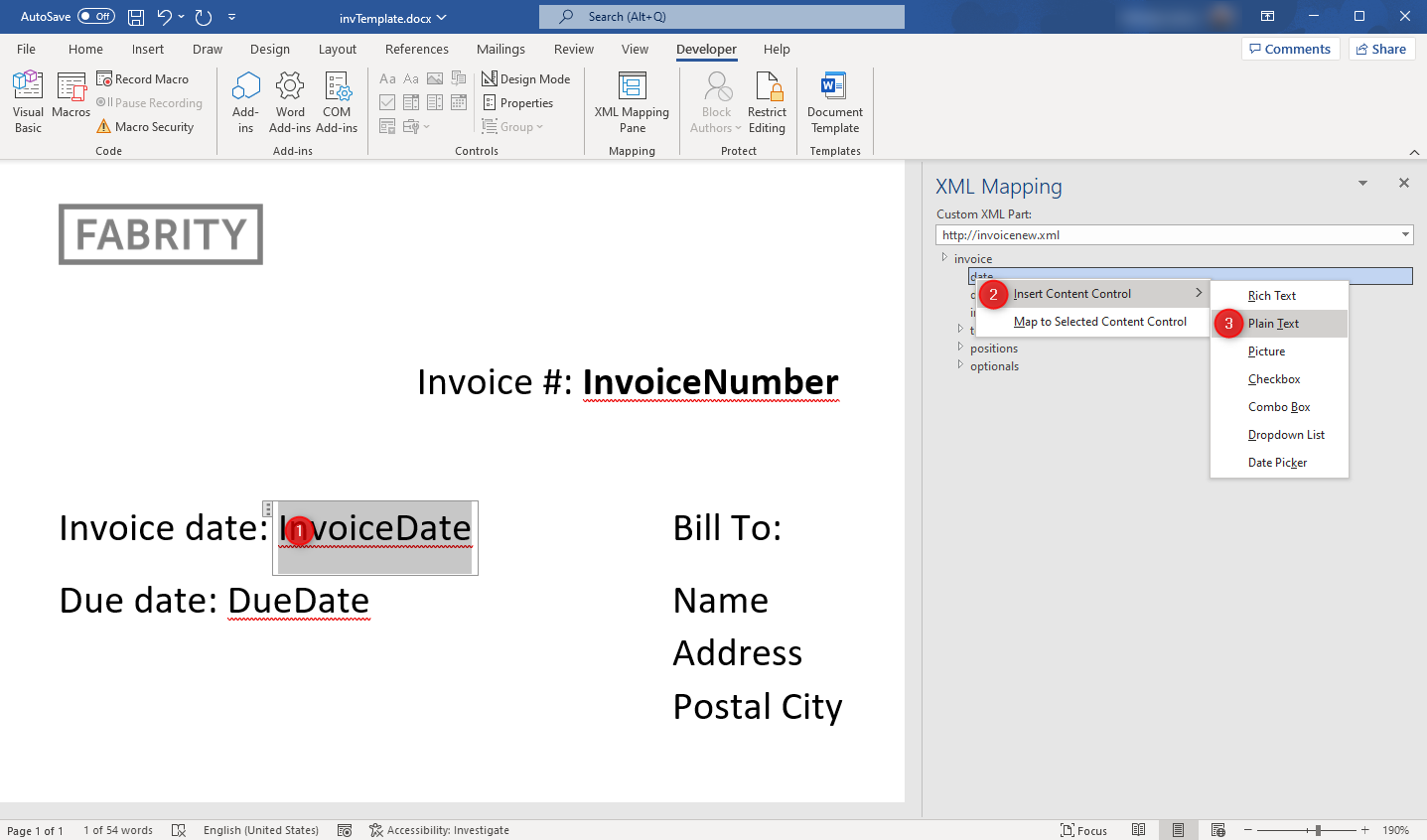The width and height of the screenshot is (1427, 840).
Task: Switch to Web Layout view
Action: coord(1218,830)
